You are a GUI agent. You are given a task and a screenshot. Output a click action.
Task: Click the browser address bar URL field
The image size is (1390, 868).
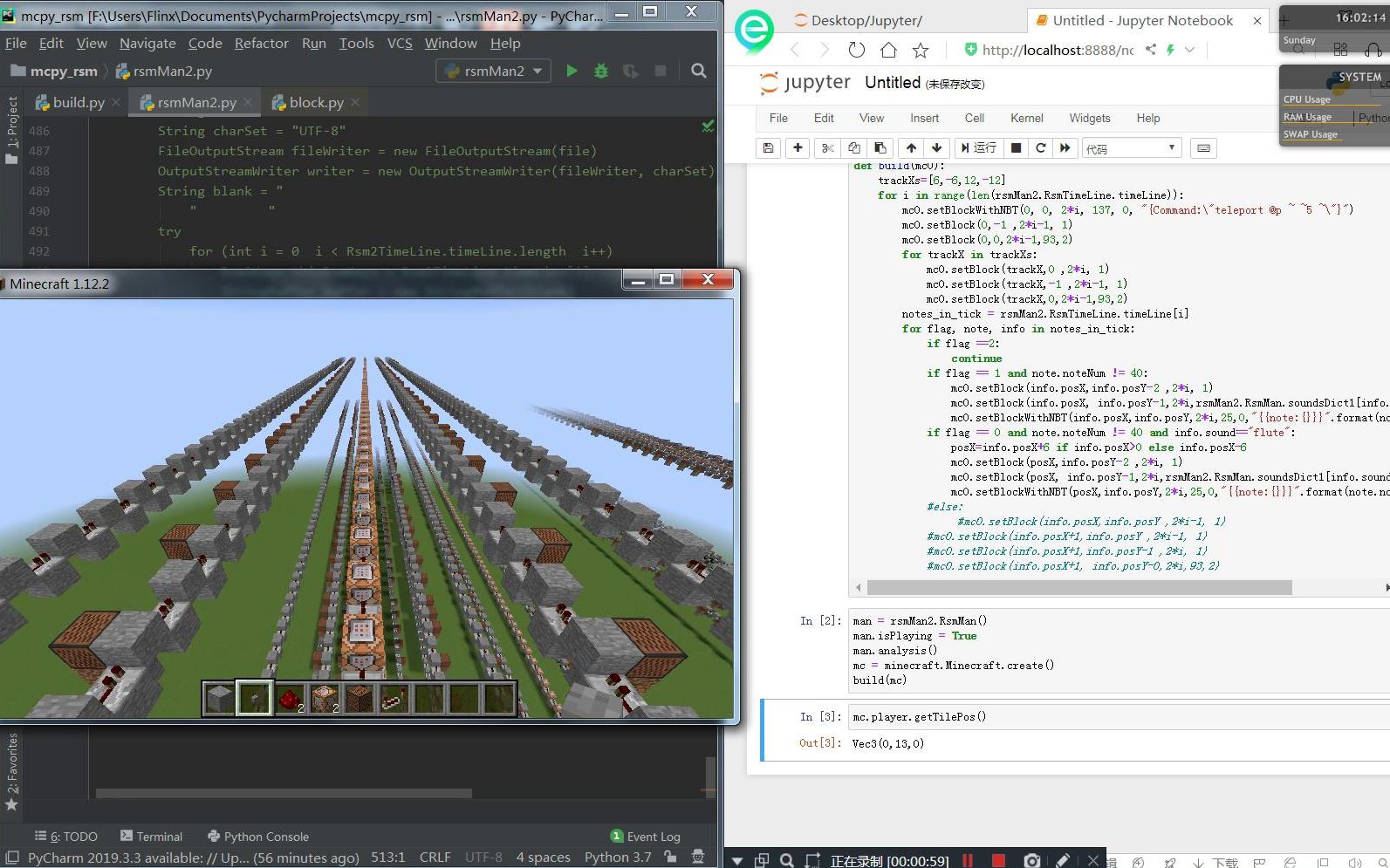tap(1058, 50)
